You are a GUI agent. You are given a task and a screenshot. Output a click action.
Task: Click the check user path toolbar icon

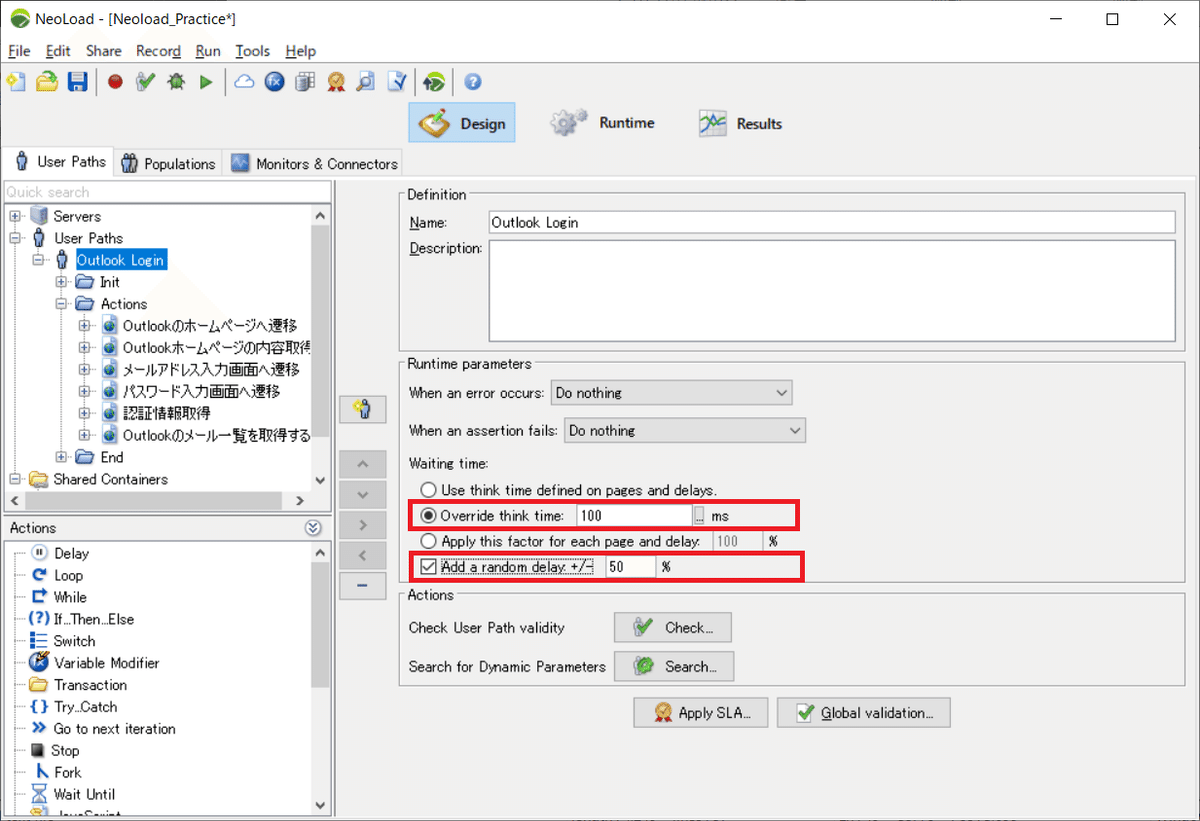pos(146,82)
